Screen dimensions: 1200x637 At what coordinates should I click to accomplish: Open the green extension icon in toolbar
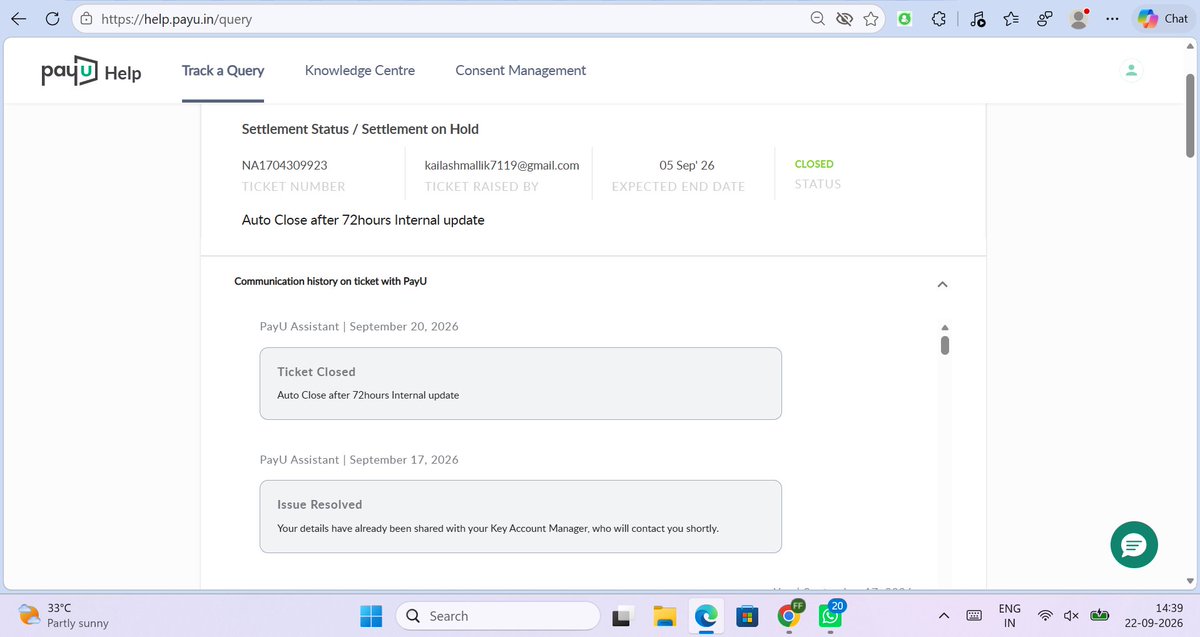[x=904, y=18]
